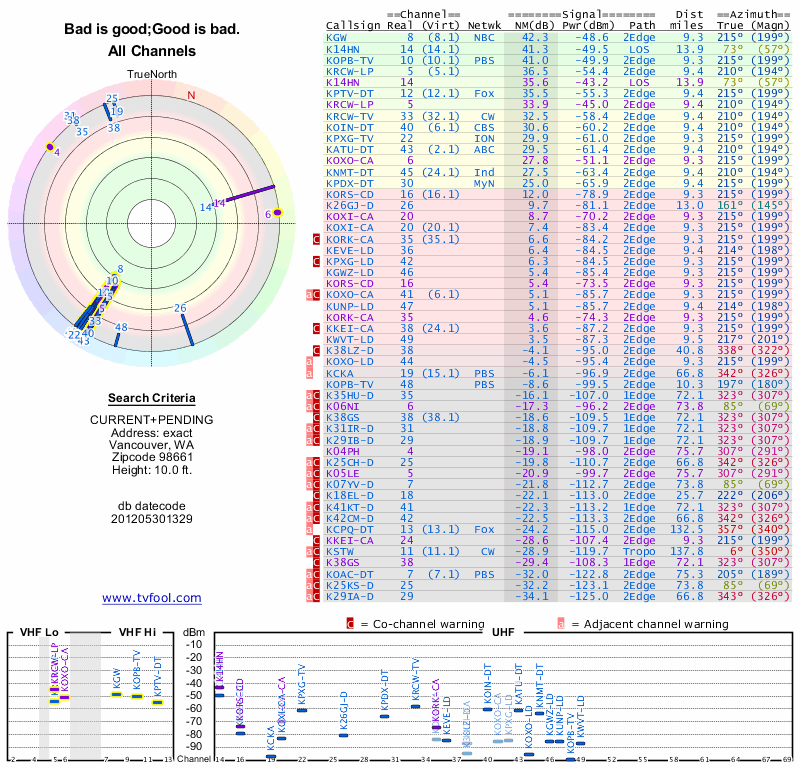Click adjacent channel icon beside KCKA row

(x=308, y=373)
